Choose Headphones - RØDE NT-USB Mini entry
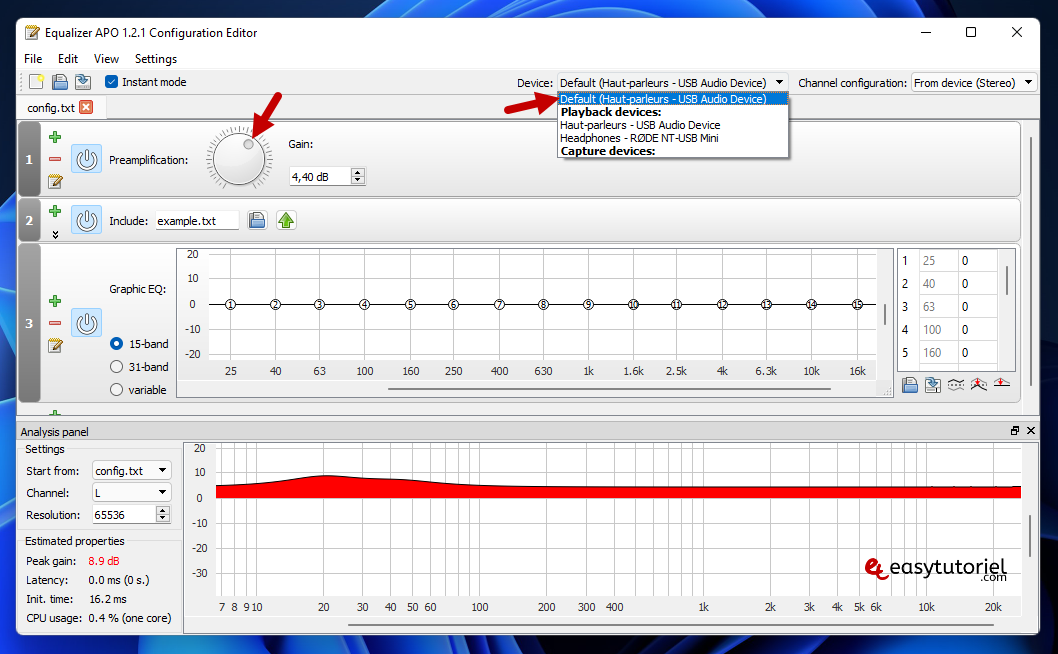Image resolution: width=1058 pixels, height=654 pixels. [x=639, y=138]
